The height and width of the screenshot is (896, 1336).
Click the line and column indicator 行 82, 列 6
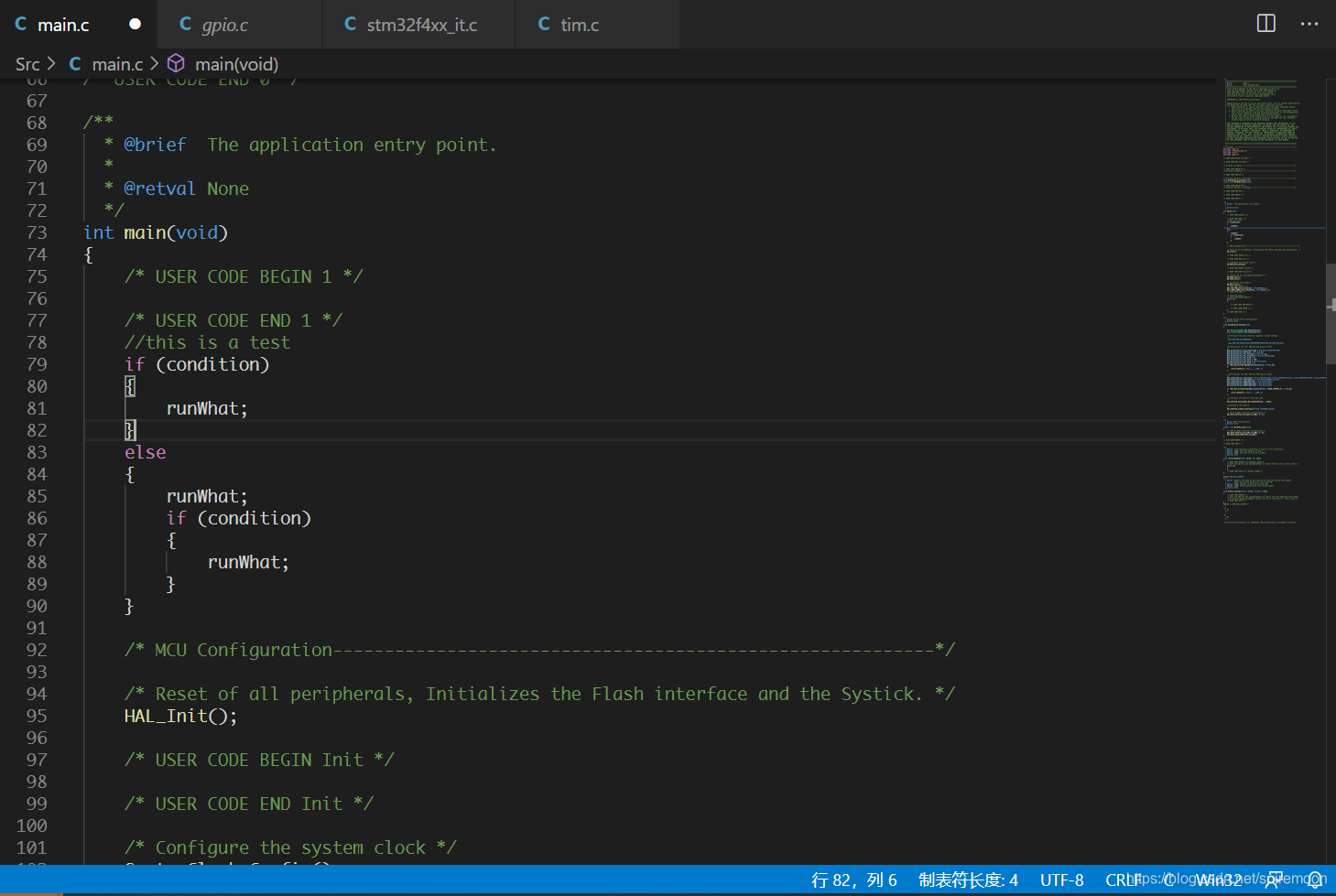point(854,880)
